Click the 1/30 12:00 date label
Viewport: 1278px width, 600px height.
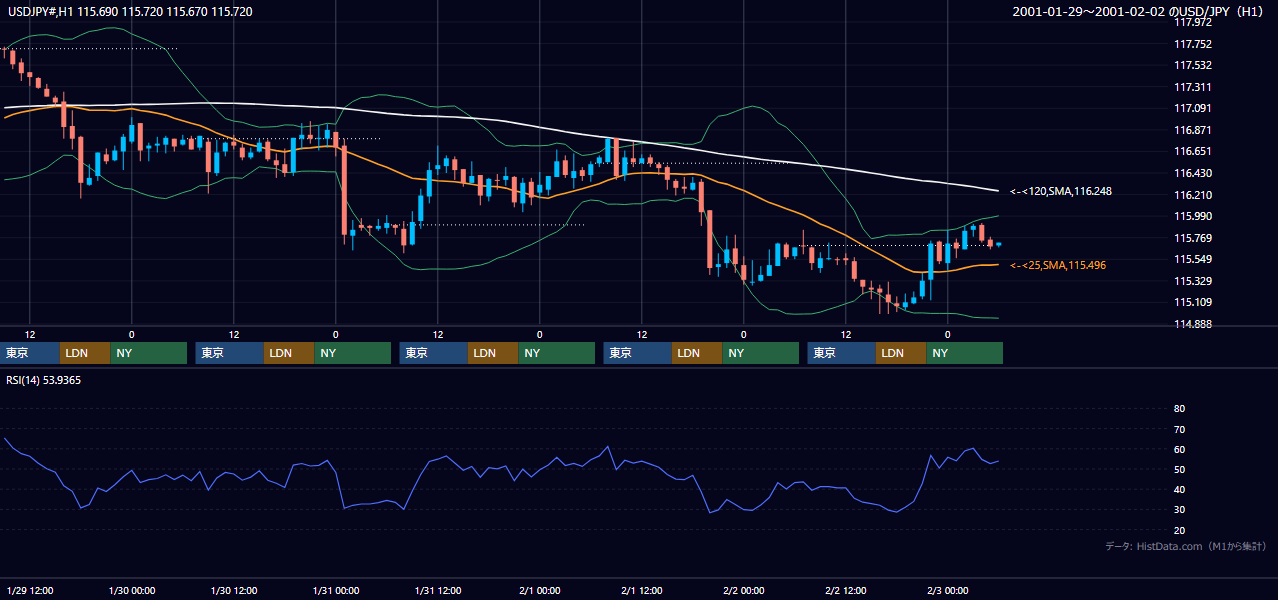[x=234, y=591]
